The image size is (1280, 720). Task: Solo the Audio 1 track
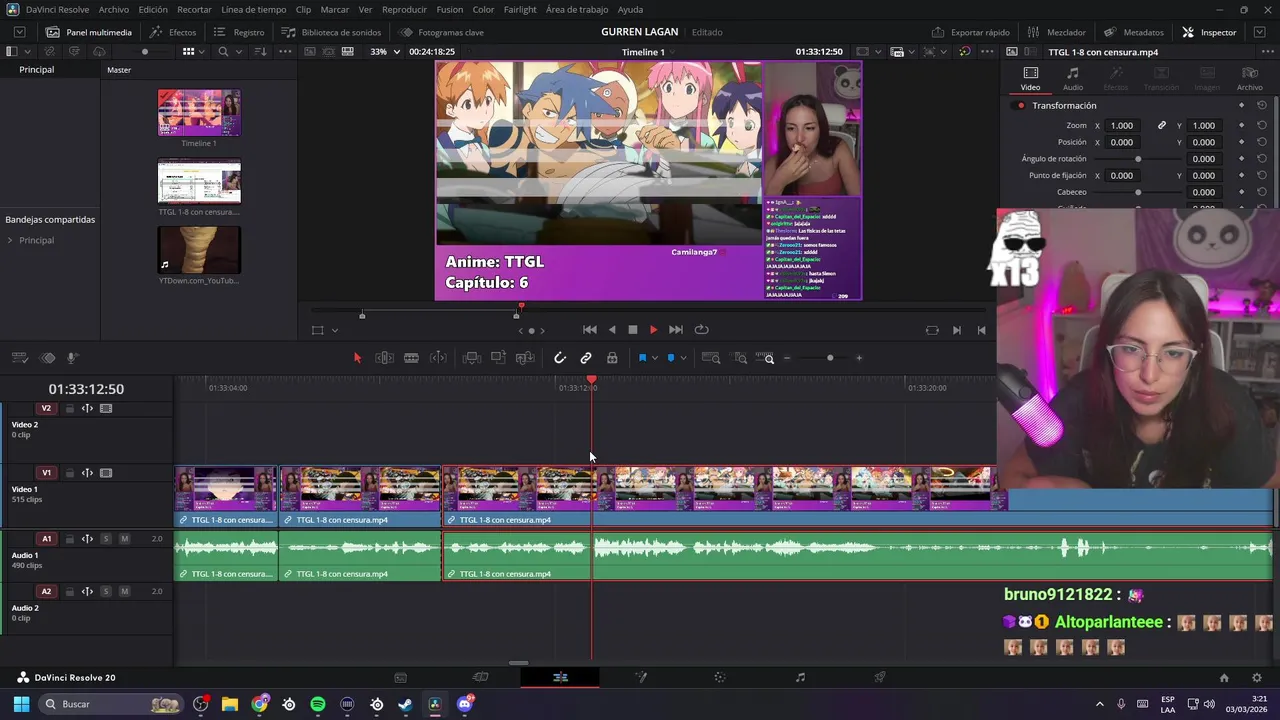pos(106,539)
